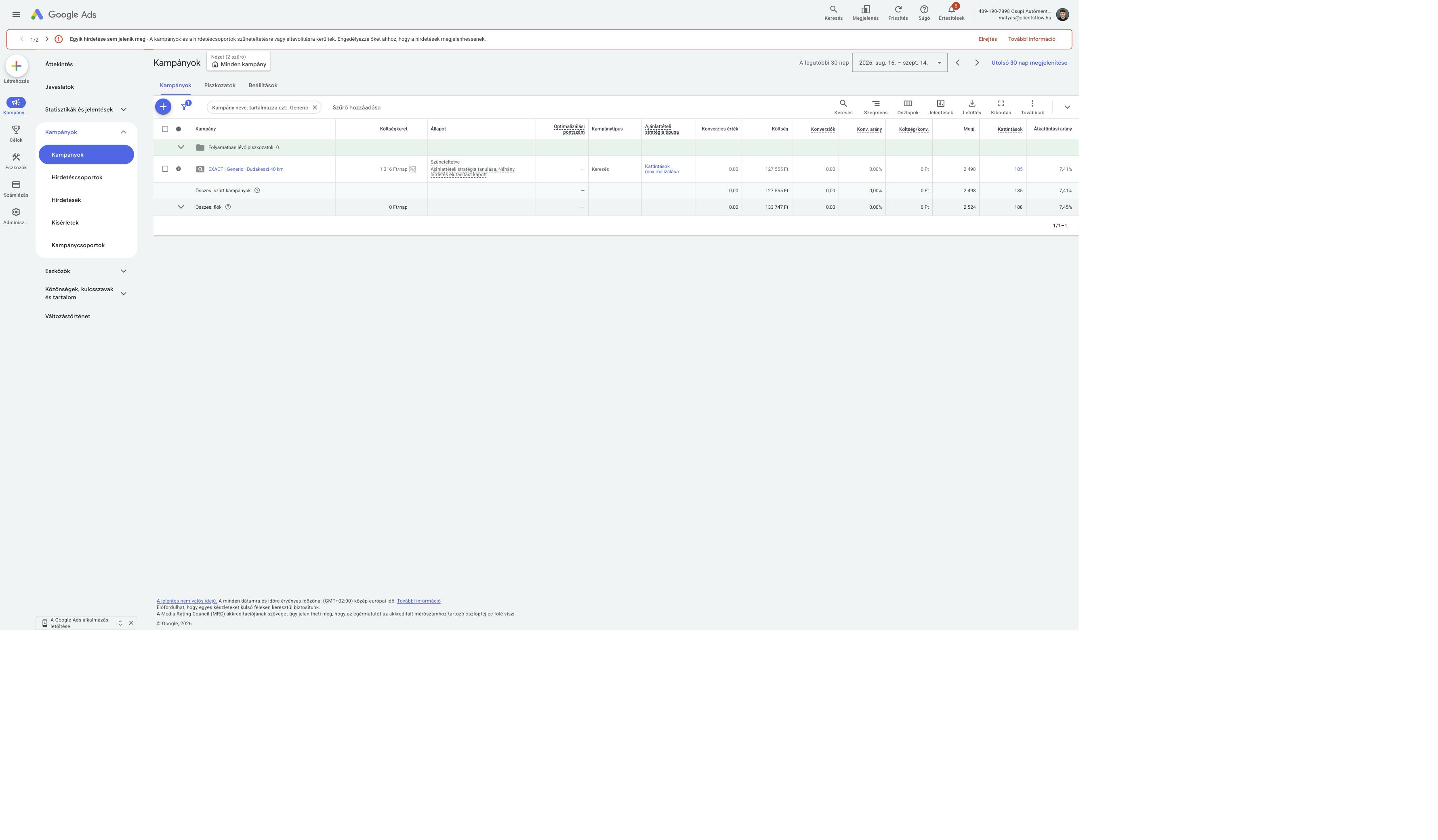Open the Szegmens segment tool

click(x=875, y=107)
